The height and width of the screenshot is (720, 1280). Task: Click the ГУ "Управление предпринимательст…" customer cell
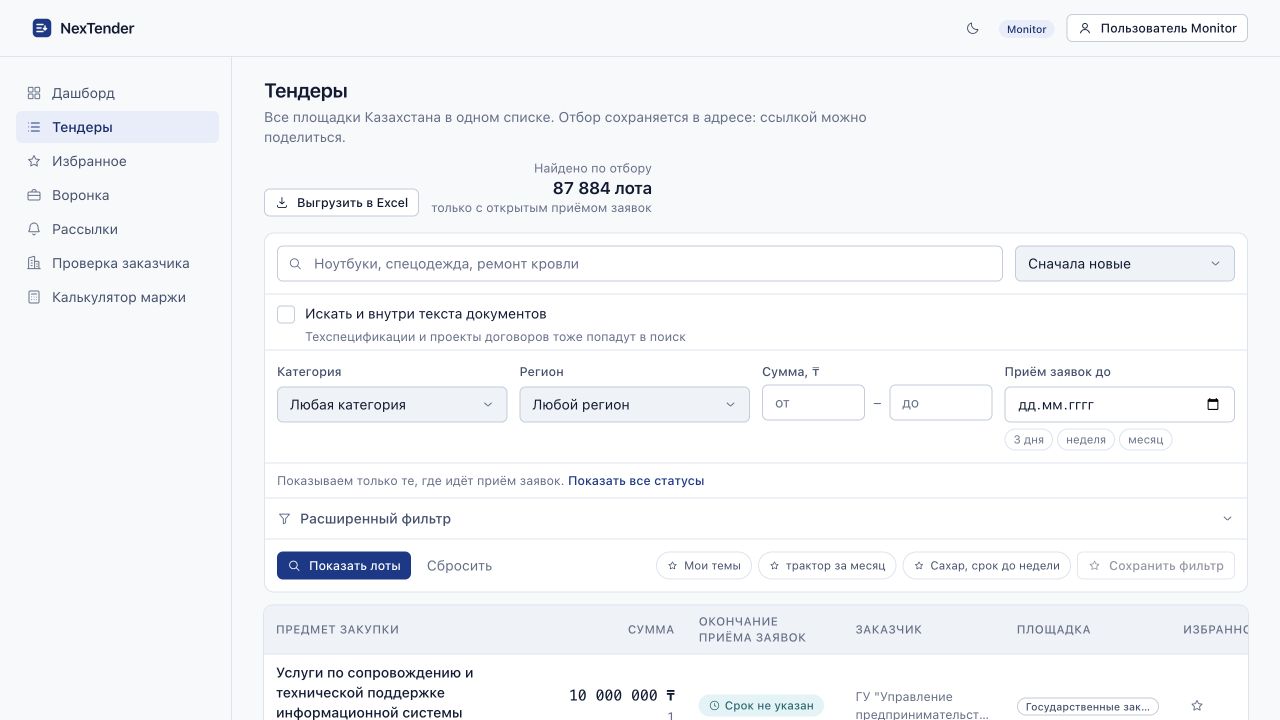tap(922, 706)
